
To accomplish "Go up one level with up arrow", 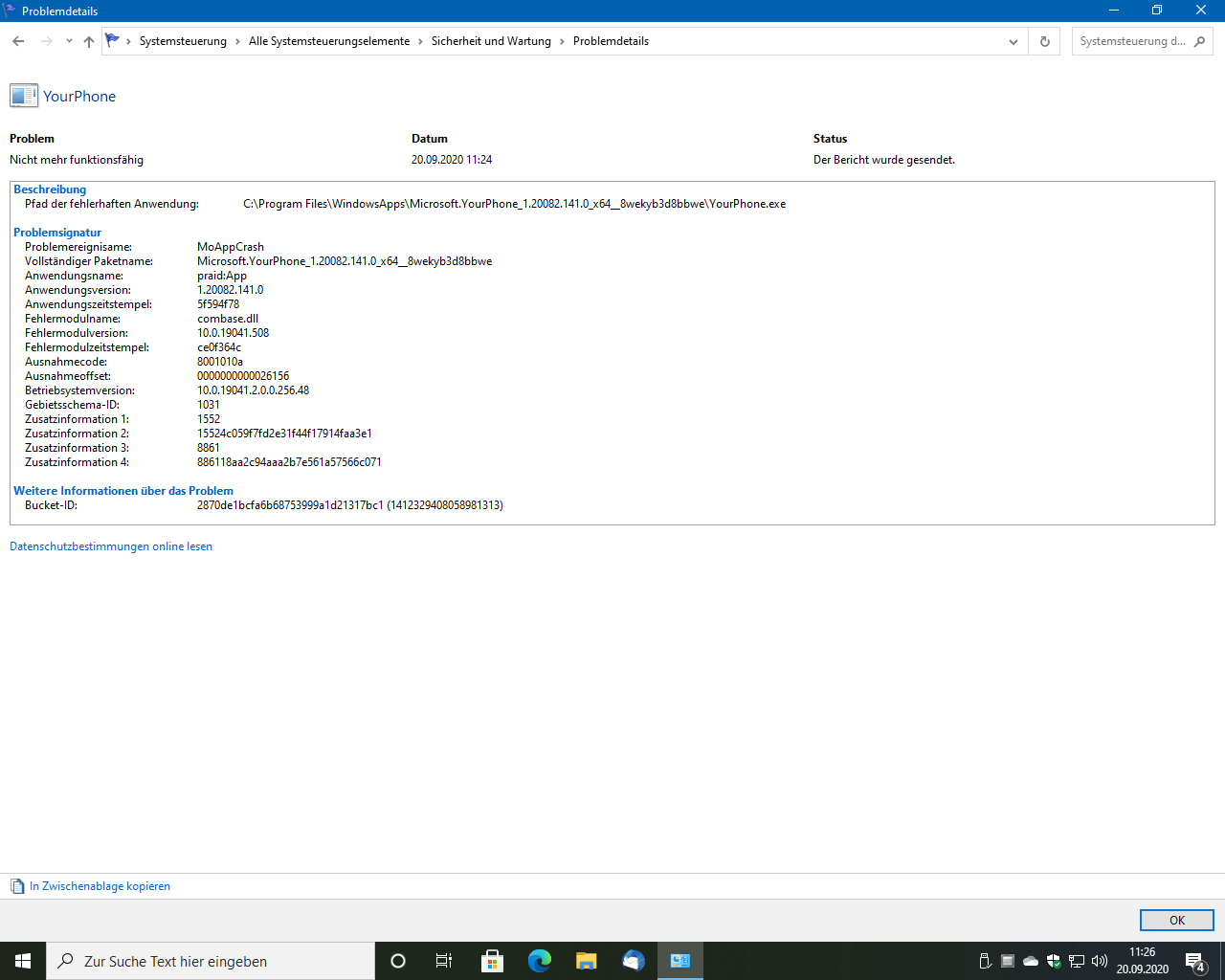I will pos(89,41).
